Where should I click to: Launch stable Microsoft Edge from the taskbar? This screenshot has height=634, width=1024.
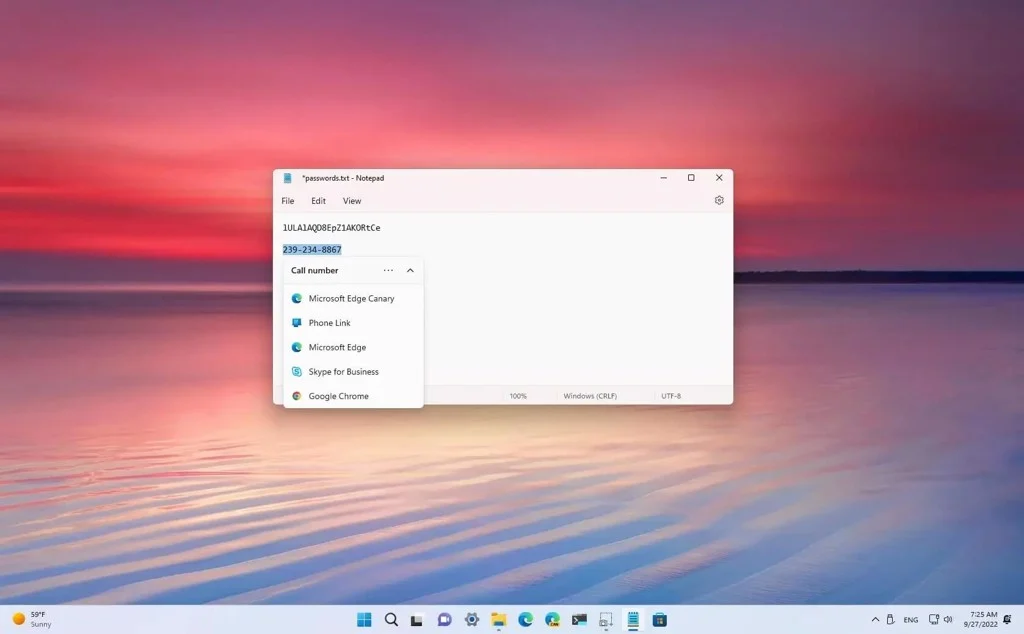coord(526,620)
